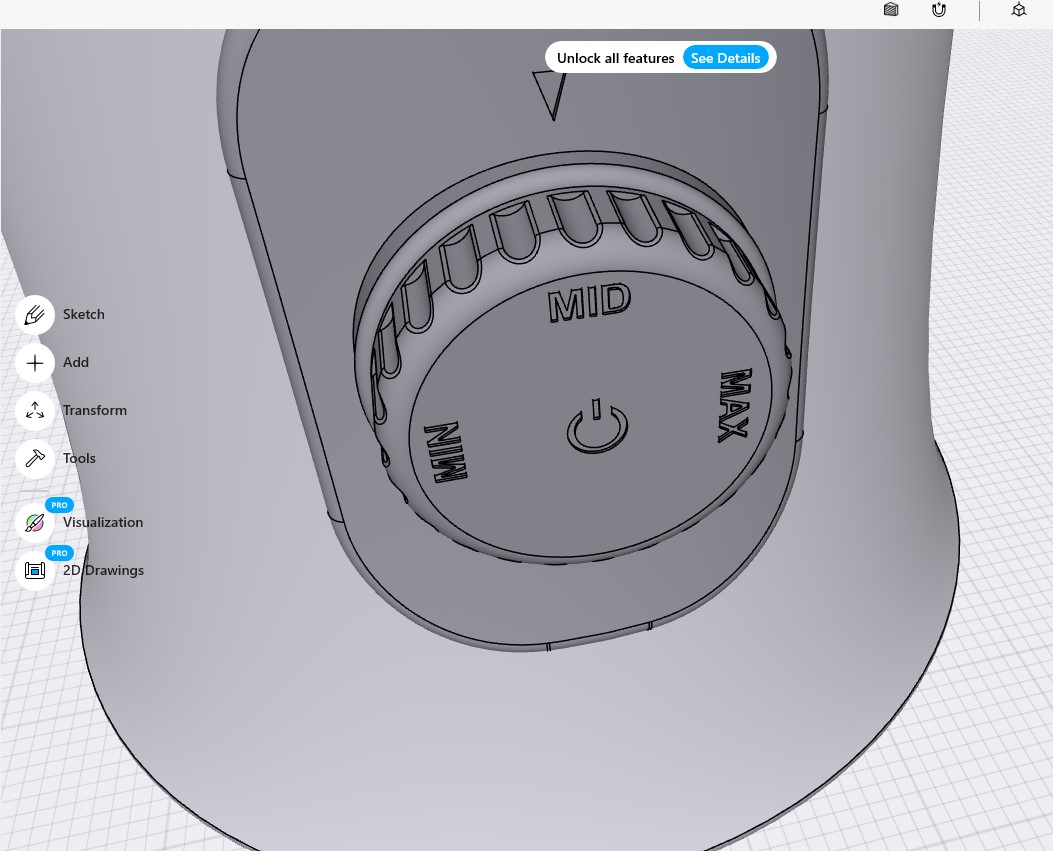Select the MAX engraving on the dial
Image resolution: width=1053 pixels, height=851 pixels.
click(x=734, y=404)
